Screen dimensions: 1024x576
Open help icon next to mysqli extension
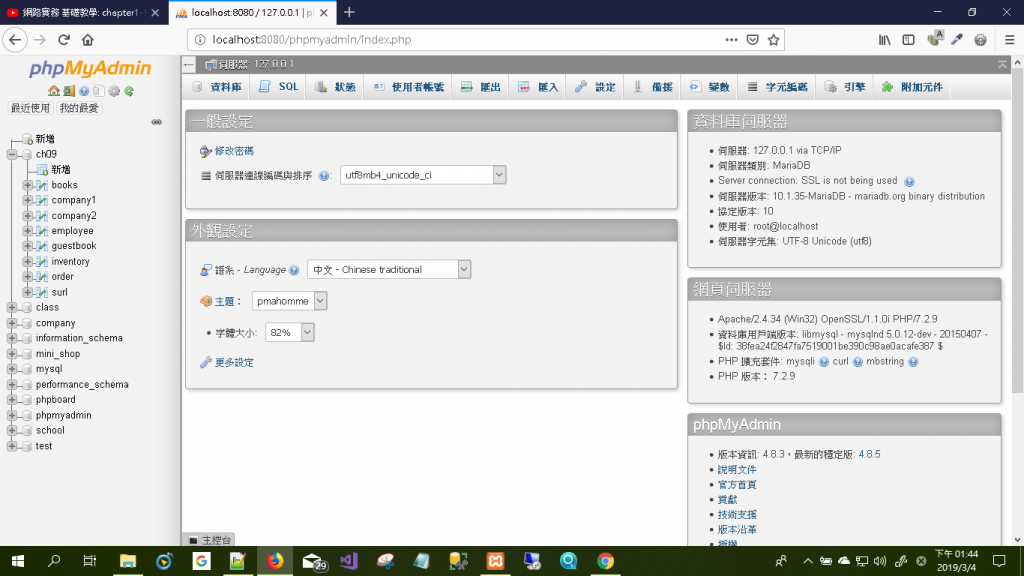click(824, 362)
